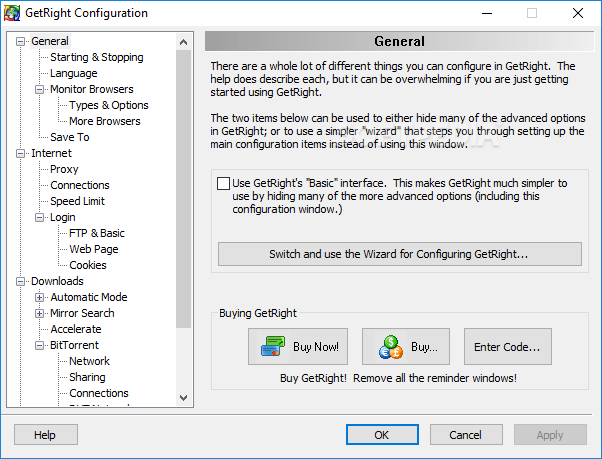Collapse the Internet tree node

coord(20,154)
